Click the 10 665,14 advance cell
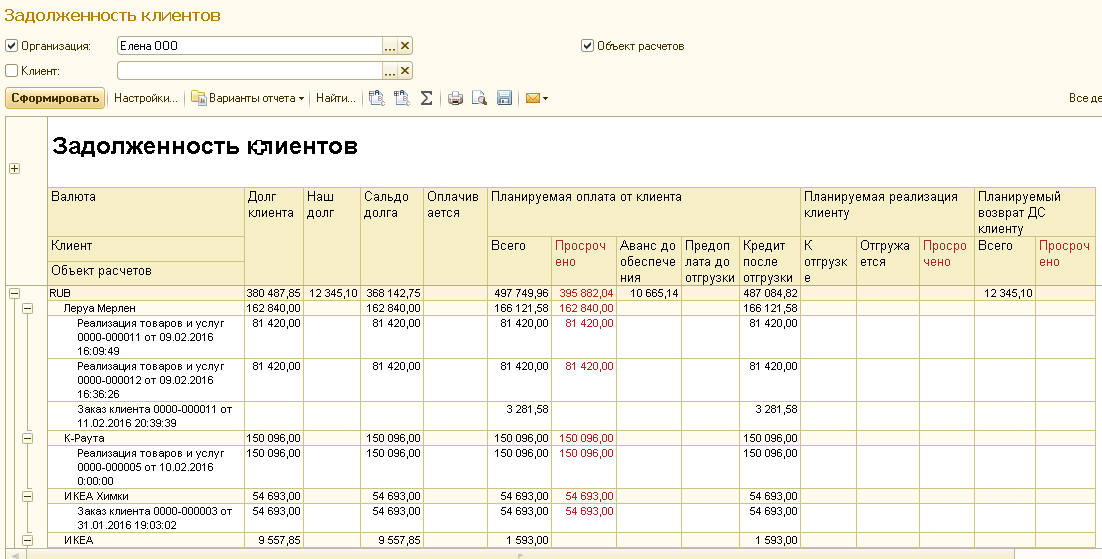The image size is (1102, 559). 649,293
